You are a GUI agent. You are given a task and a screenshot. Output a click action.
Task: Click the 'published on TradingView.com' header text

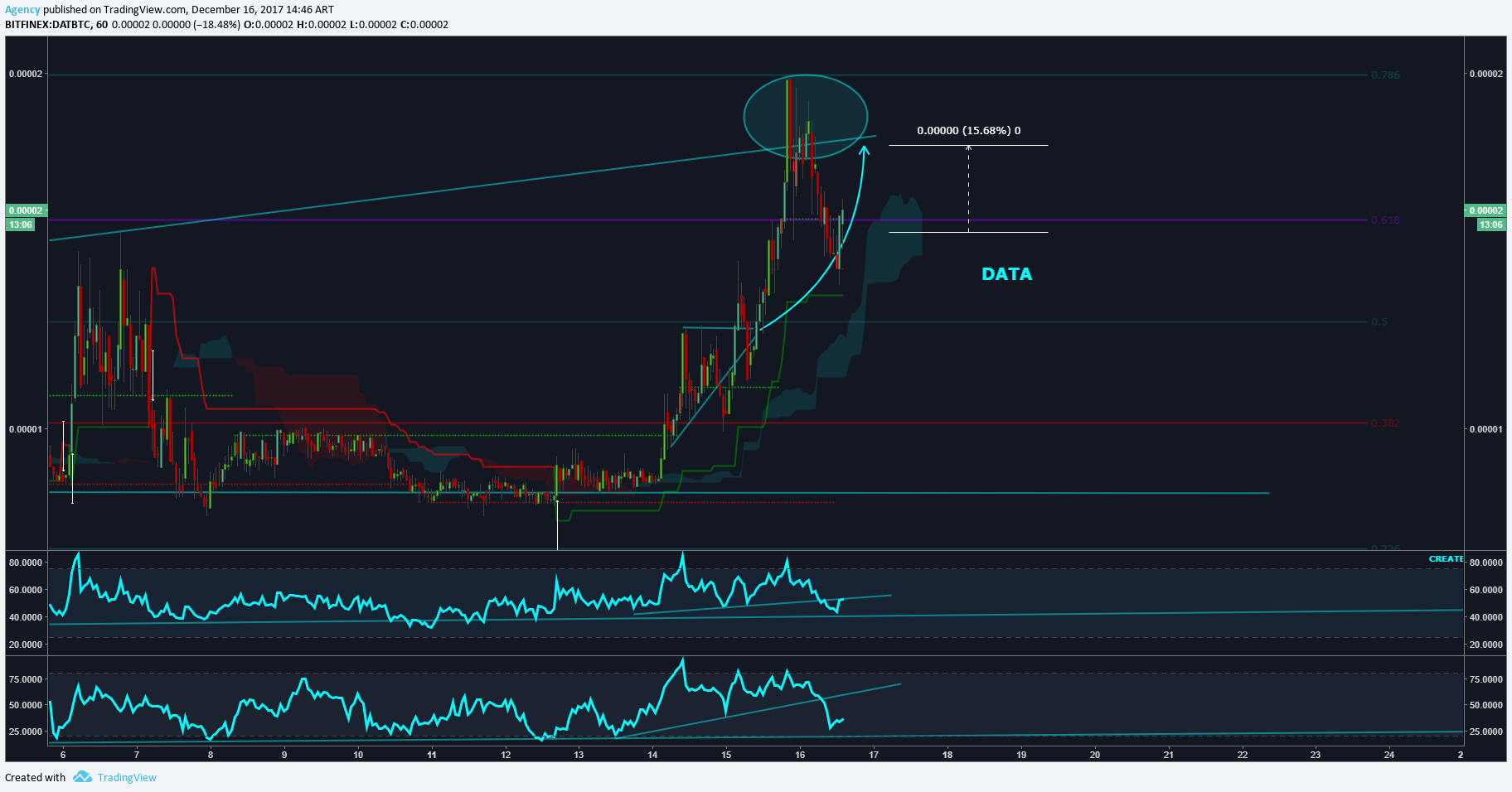115,10
